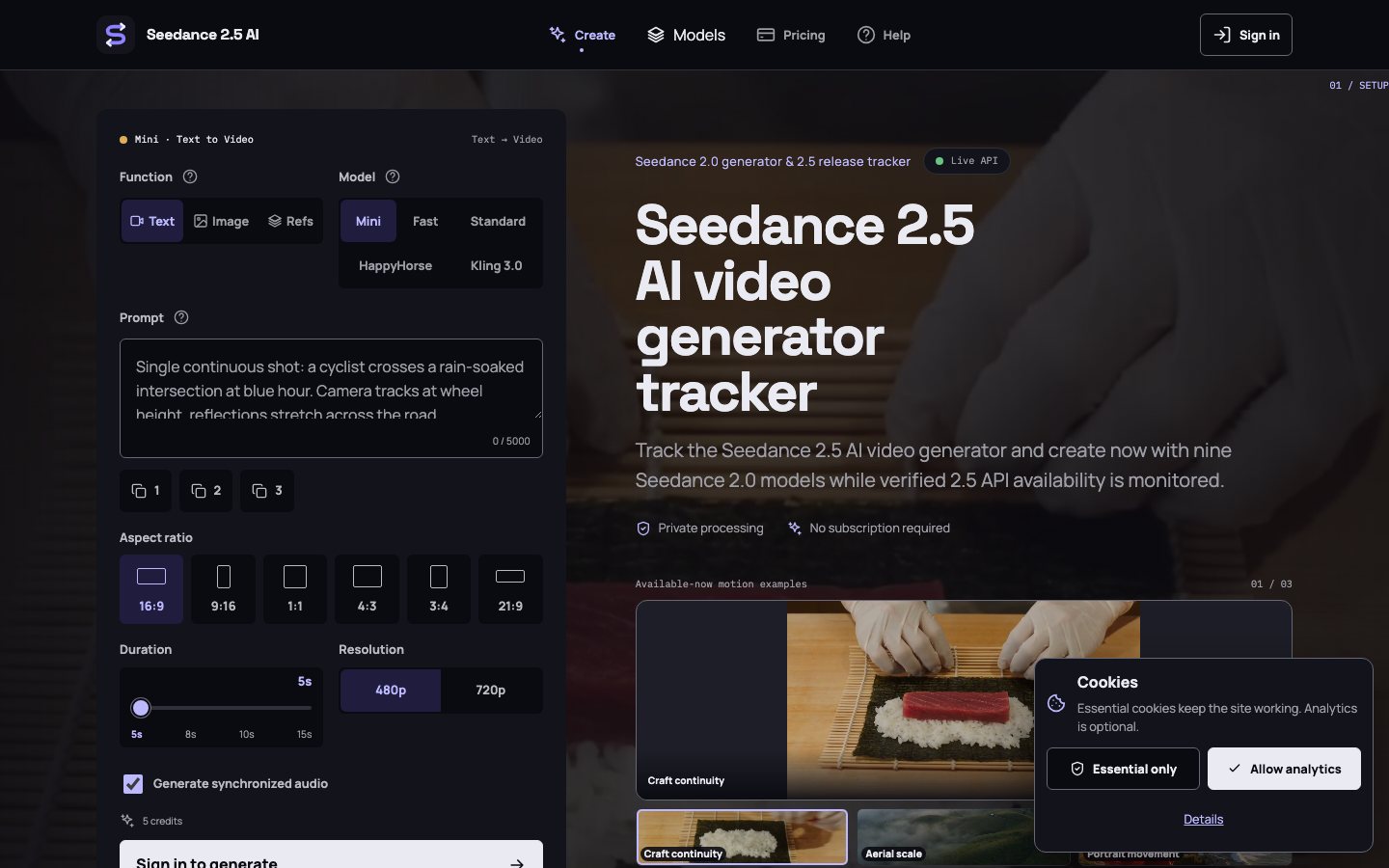Click the 'Mini · Text to Video' label
1389x868 pixels.
click(x=195, y=139)
